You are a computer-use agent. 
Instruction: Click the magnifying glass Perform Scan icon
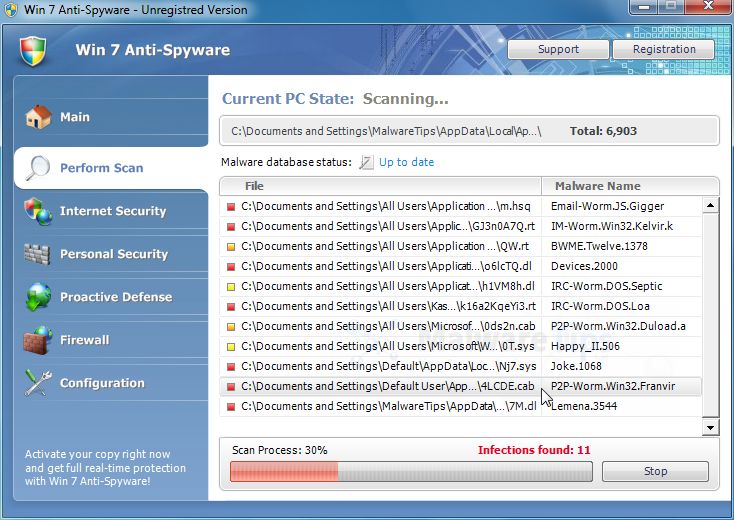point(38,168)
